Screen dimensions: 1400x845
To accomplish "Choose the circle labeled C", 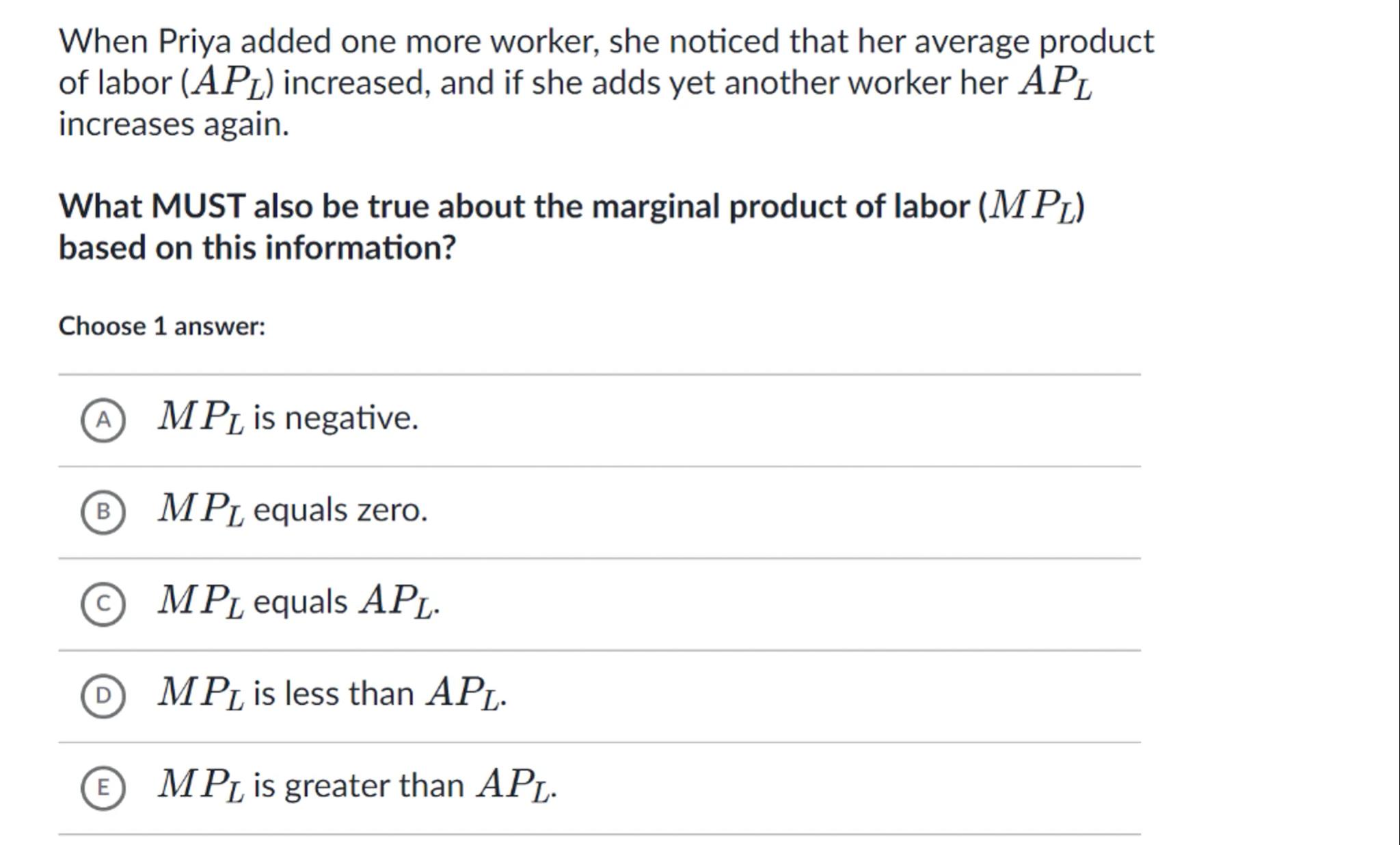I will 103,603.
